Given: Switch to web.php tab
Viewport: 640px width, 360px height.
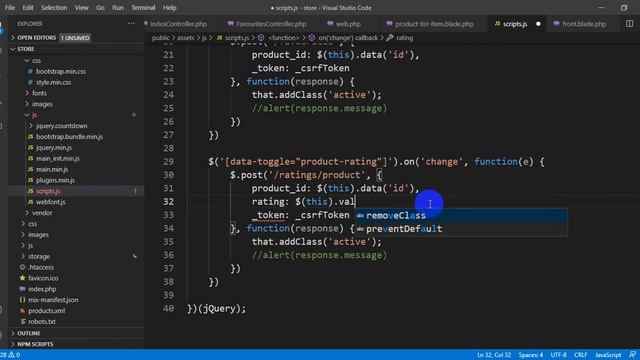Looking at the screenshot, I should [344, 24].
